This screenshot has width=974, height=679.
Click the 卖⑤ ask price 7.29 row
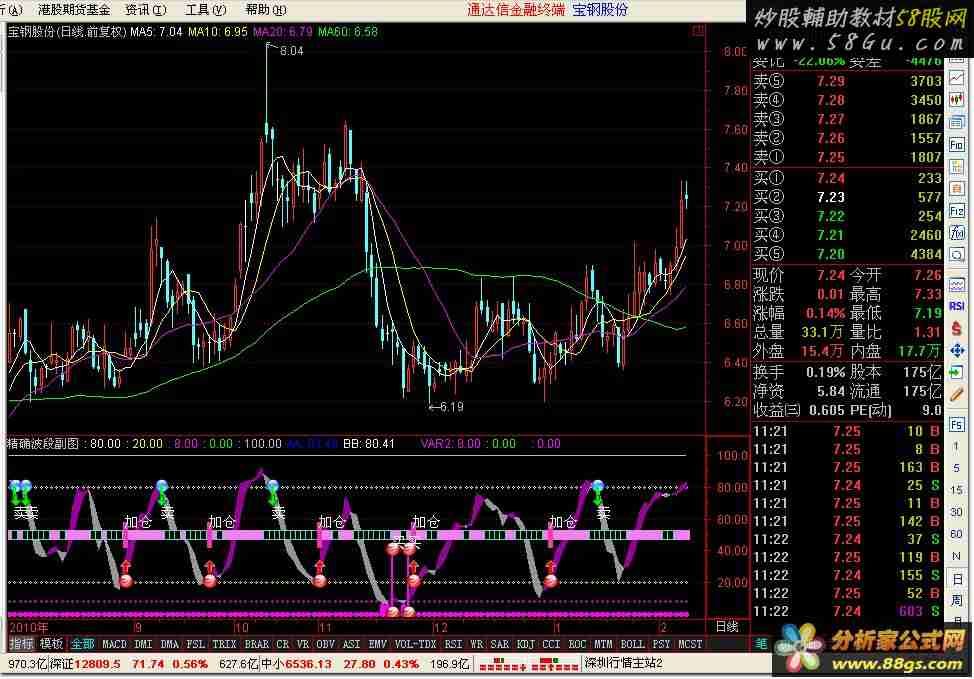[847, 81]
